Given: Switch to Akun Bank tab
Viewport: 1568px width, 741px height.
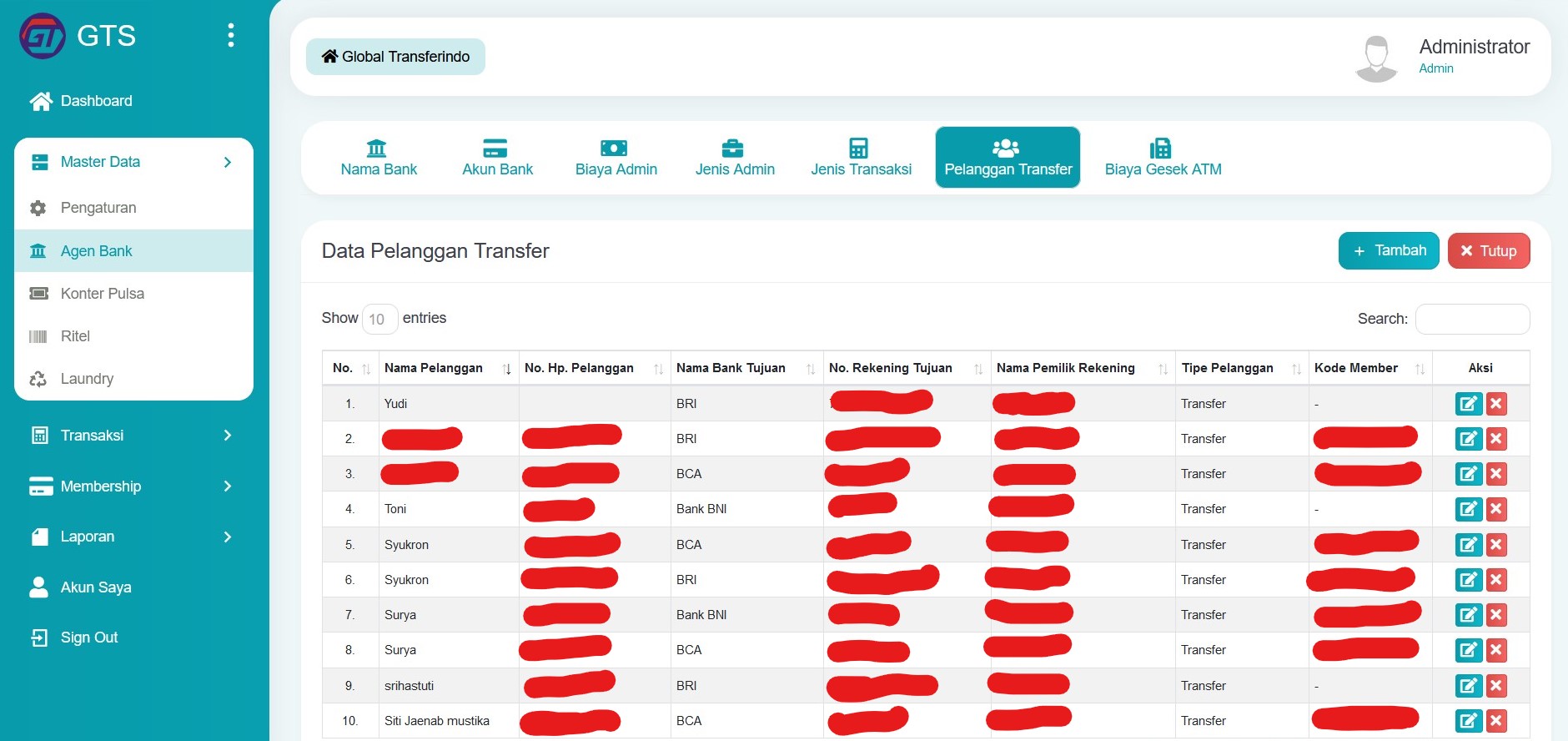Looking at the screenshot, I should click(x=497, y=158).
